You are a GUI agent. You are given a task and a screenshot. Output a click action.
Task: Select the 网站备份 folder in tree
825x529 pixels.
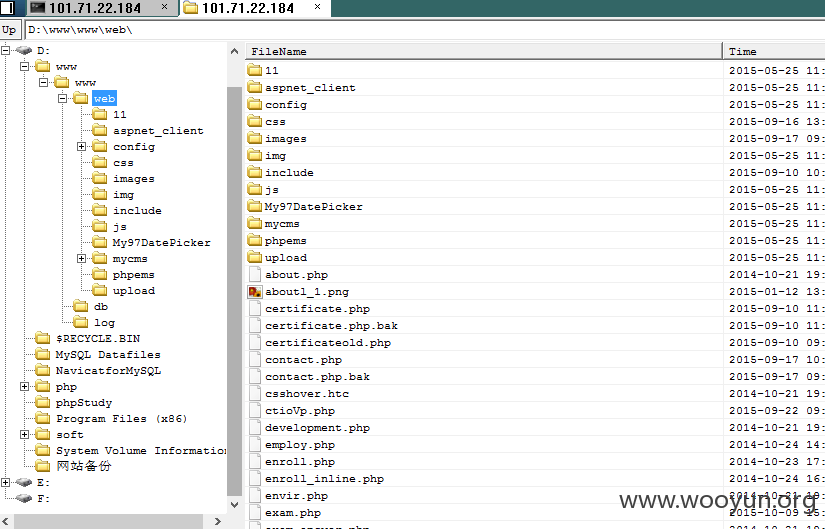point(84,466)
